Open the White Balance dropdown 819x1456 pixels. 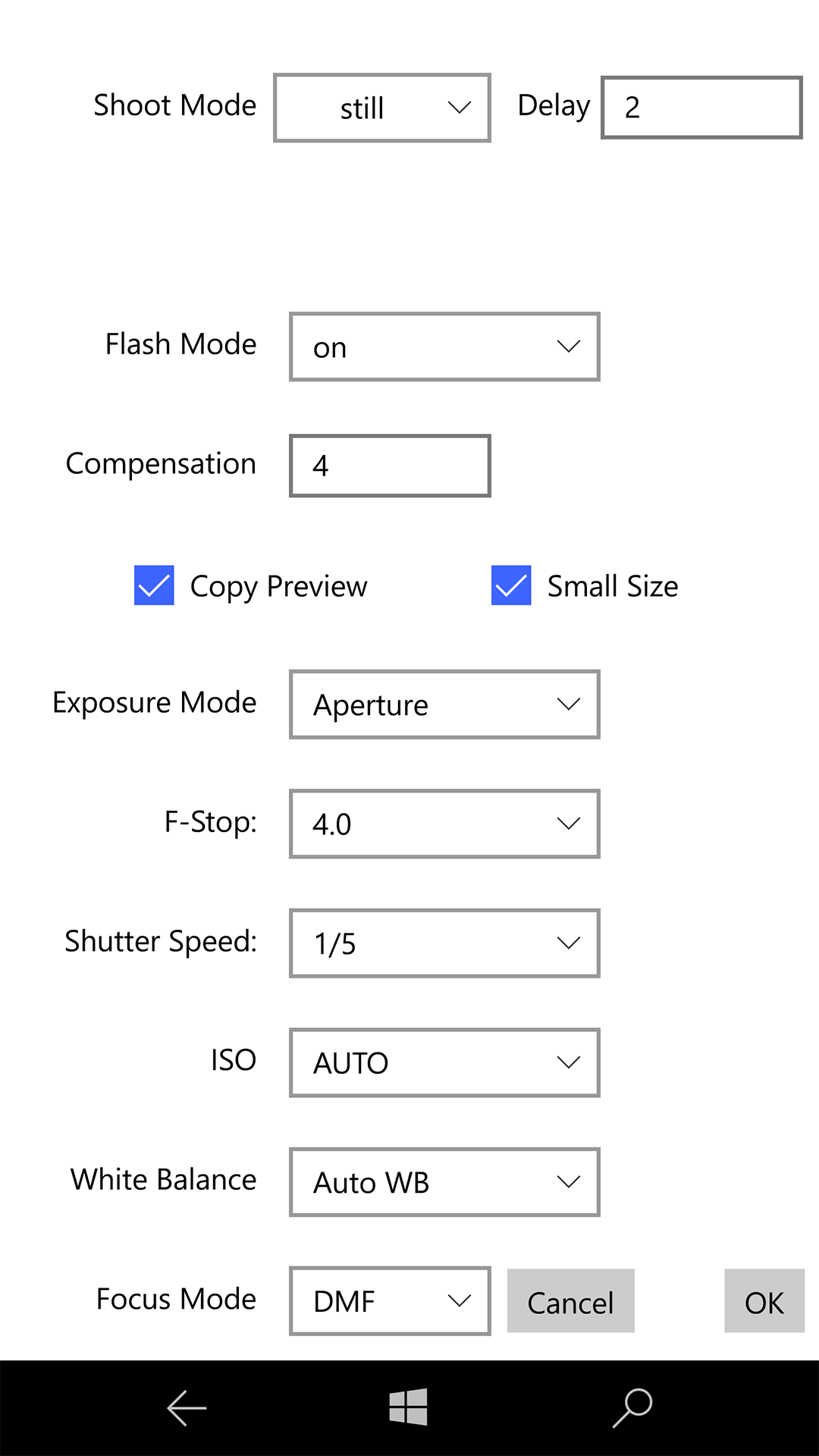pyautogui.click(x=444, y=1182)
